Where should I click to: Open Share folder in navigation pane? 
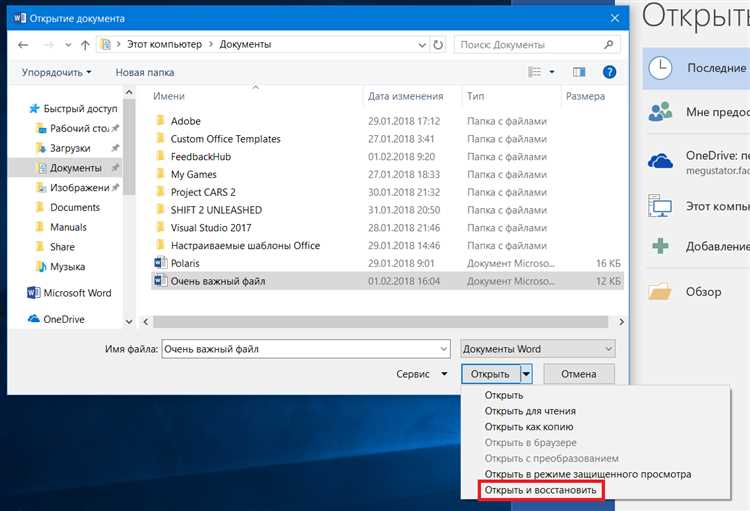[x=55, y=247]
